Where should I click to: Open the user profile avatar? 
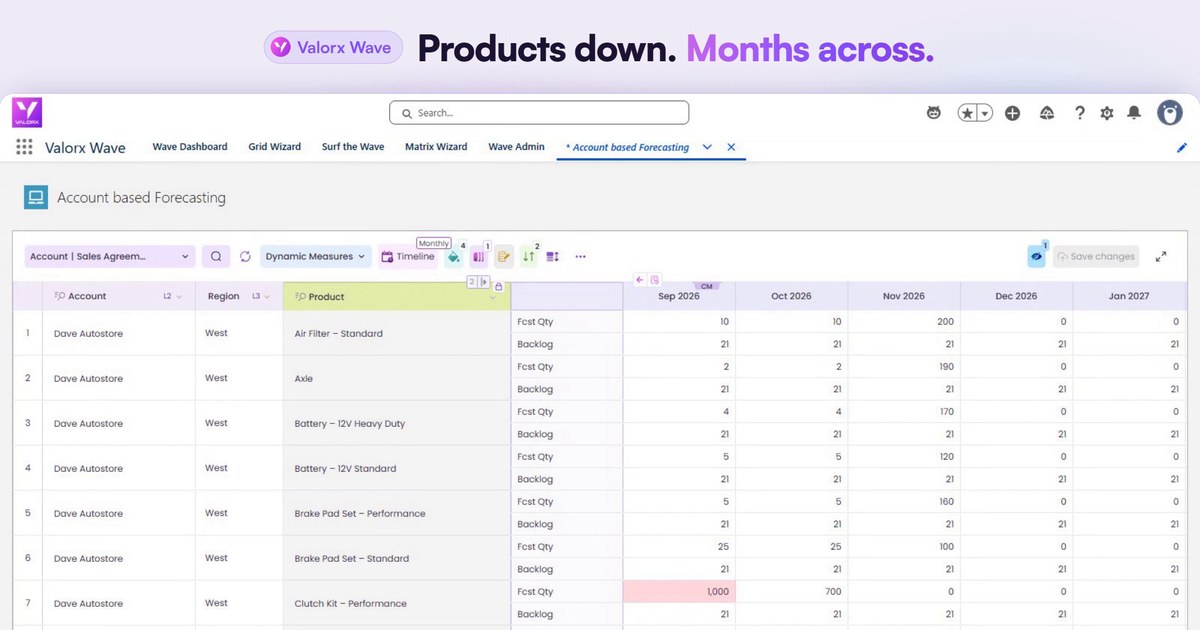pos(1170,112)
